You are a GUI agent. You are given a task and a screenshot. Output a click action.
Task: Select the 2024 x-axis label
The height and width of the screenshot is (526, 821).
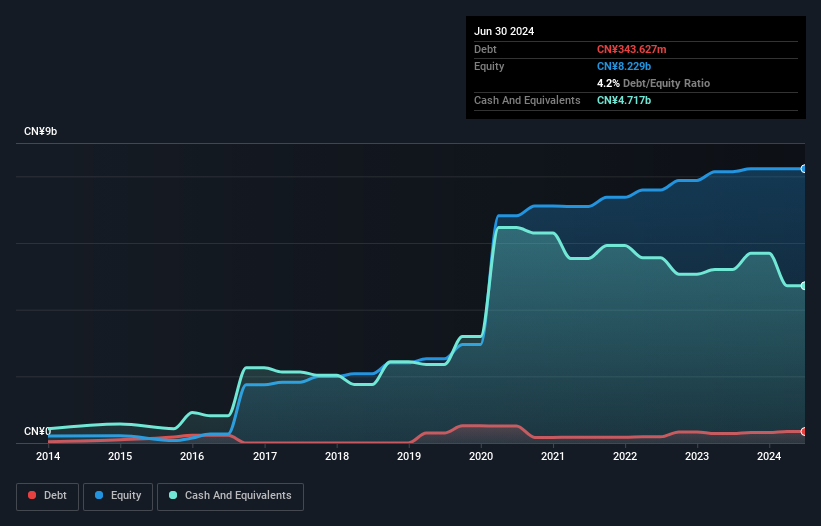tap(769, 456)
